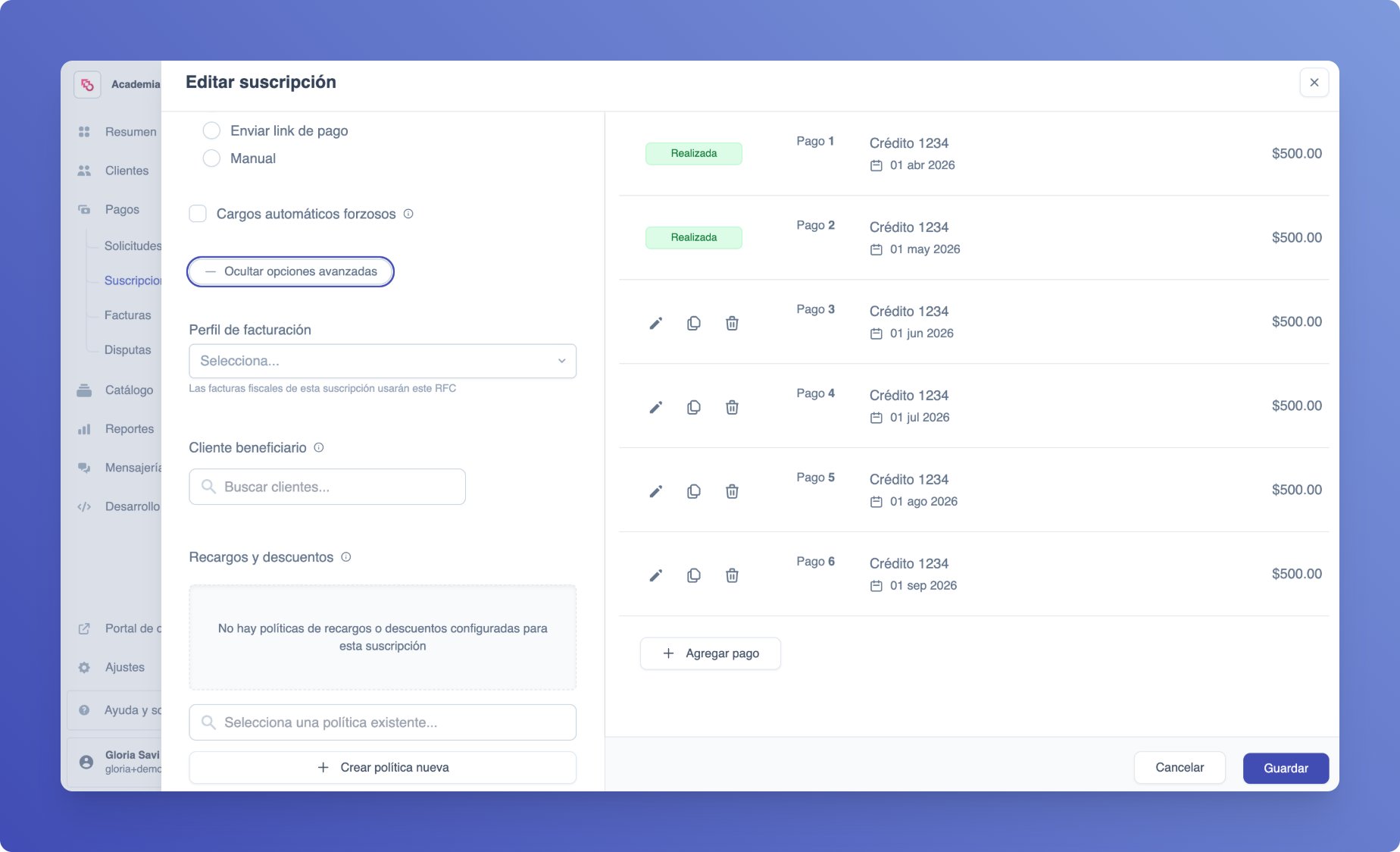1400x852 pixels.
Task: Click info icon beside Cargos automáticos forzosos
Action: (x=408, y=214)
